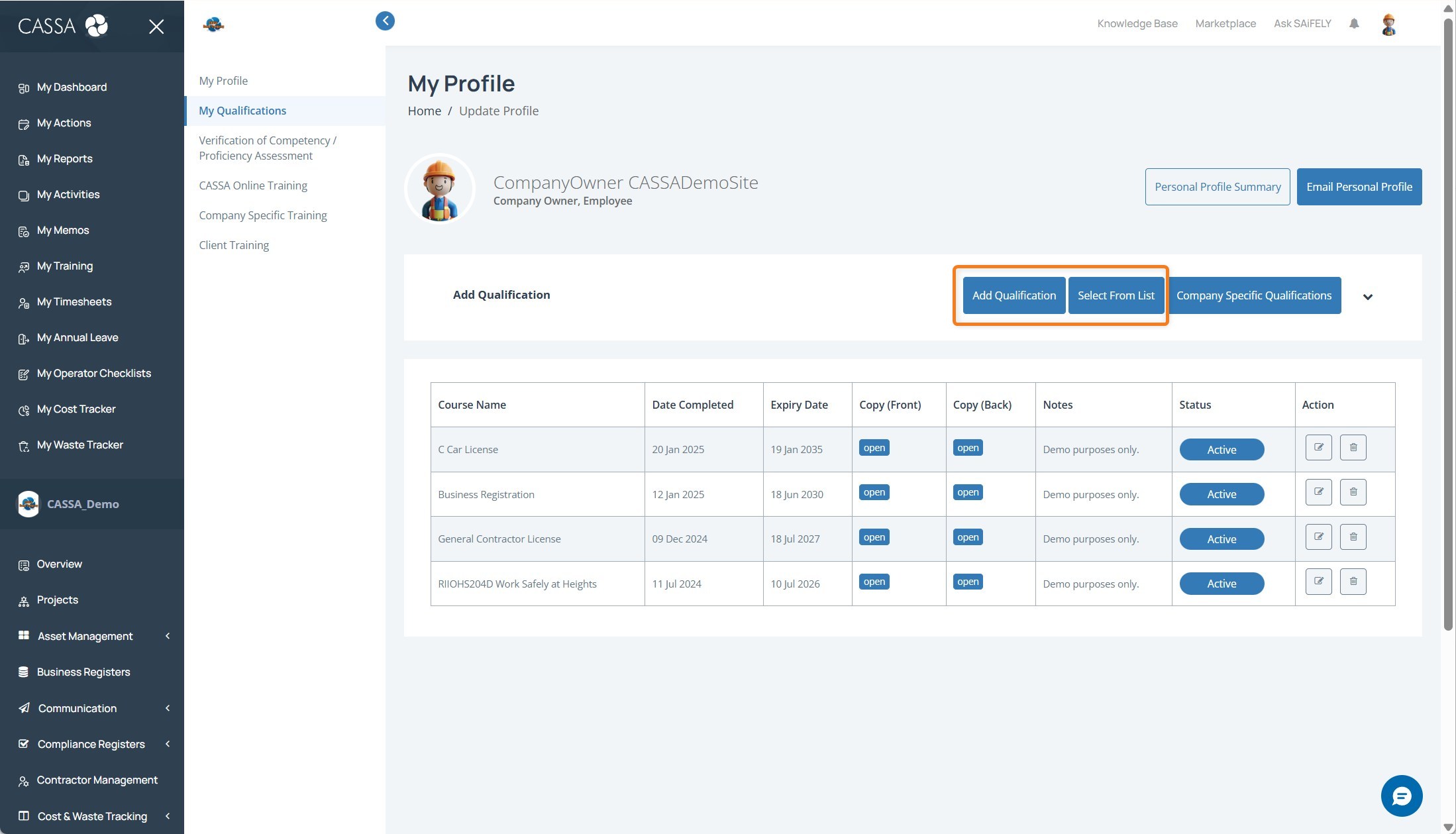Viewport: 1456px width, 834px height.
Task: Toggle Active status for Business Registration
Action: pyautogui.click(x=1221, y=494)
